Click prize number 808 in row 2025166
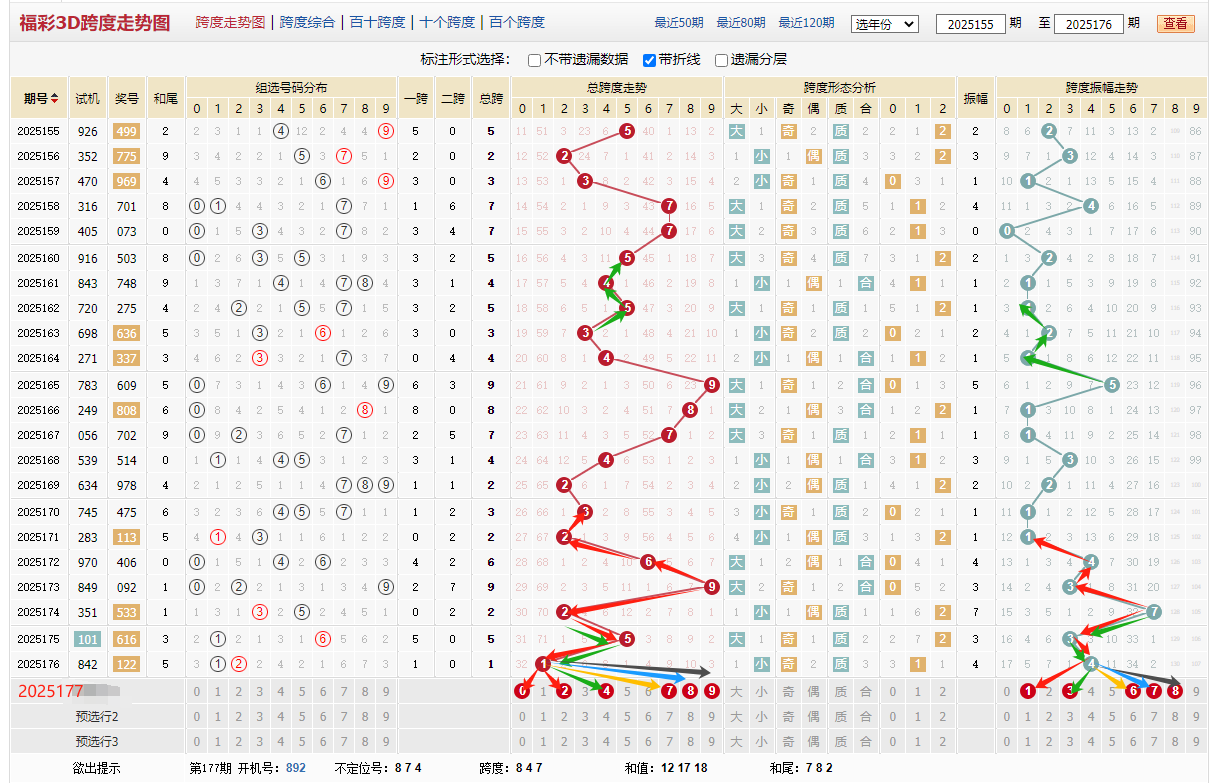 coord(127,409)
